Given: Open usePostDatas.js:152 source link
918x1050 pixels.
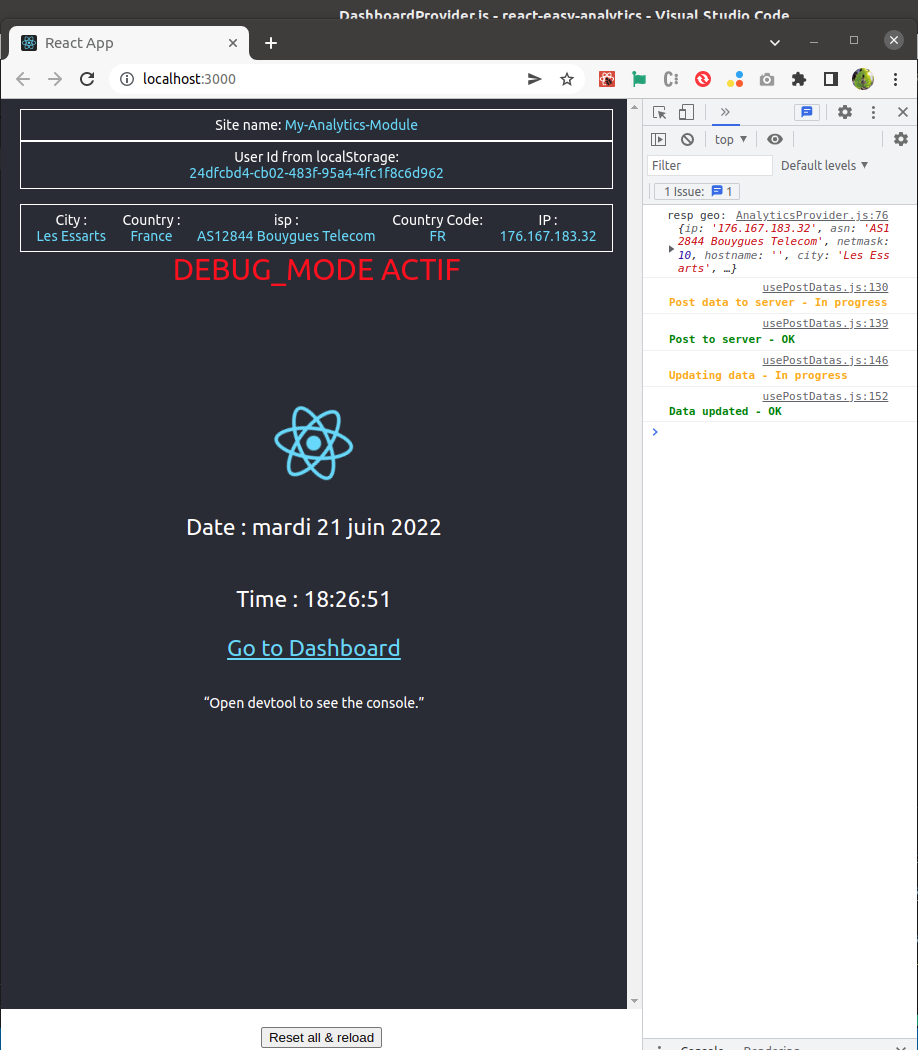Looking at the screenshot, I should click(x=825, y=396).
